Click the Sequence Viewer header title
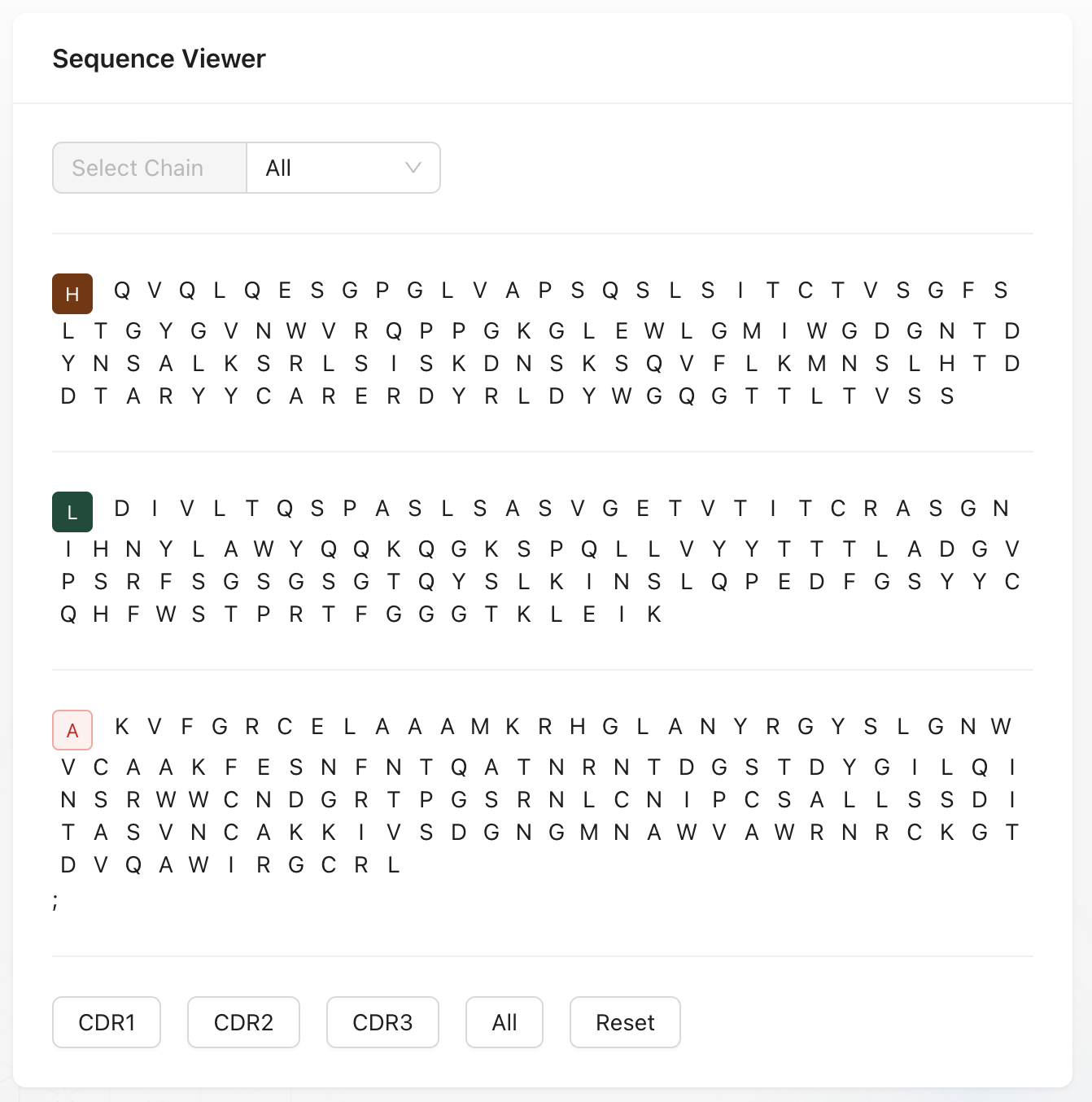The height and width of the screenshot is (1102, 1092). tap(159, 59)
